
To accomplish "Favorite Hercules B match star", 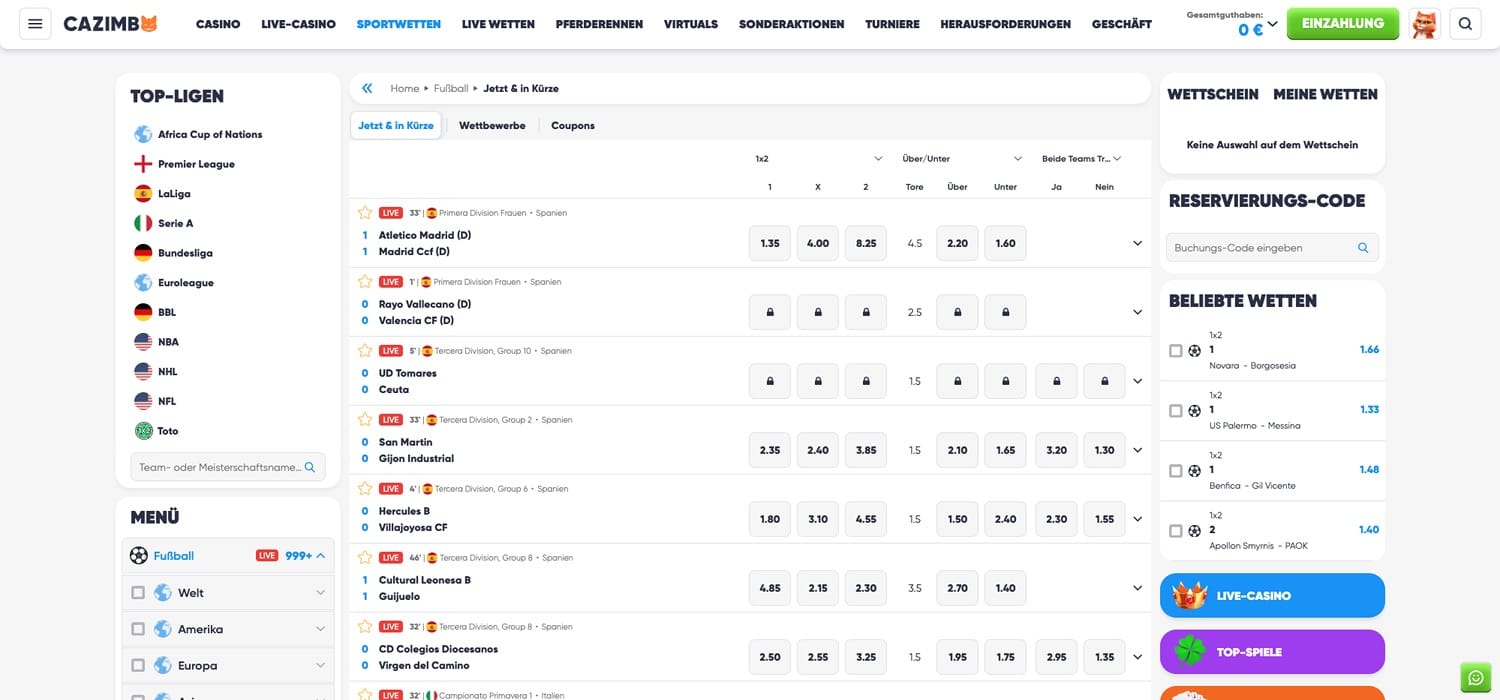I will coord(365,489).
